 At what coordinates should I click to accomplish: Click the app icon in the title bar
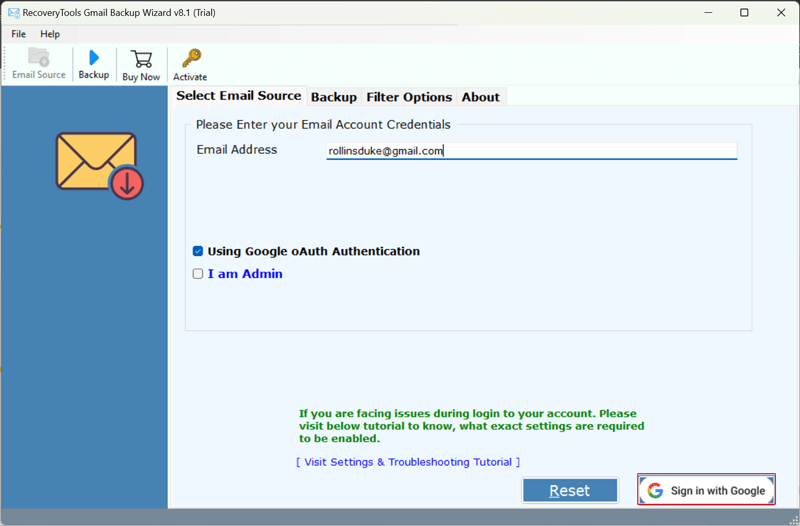(x=14, y=13)
